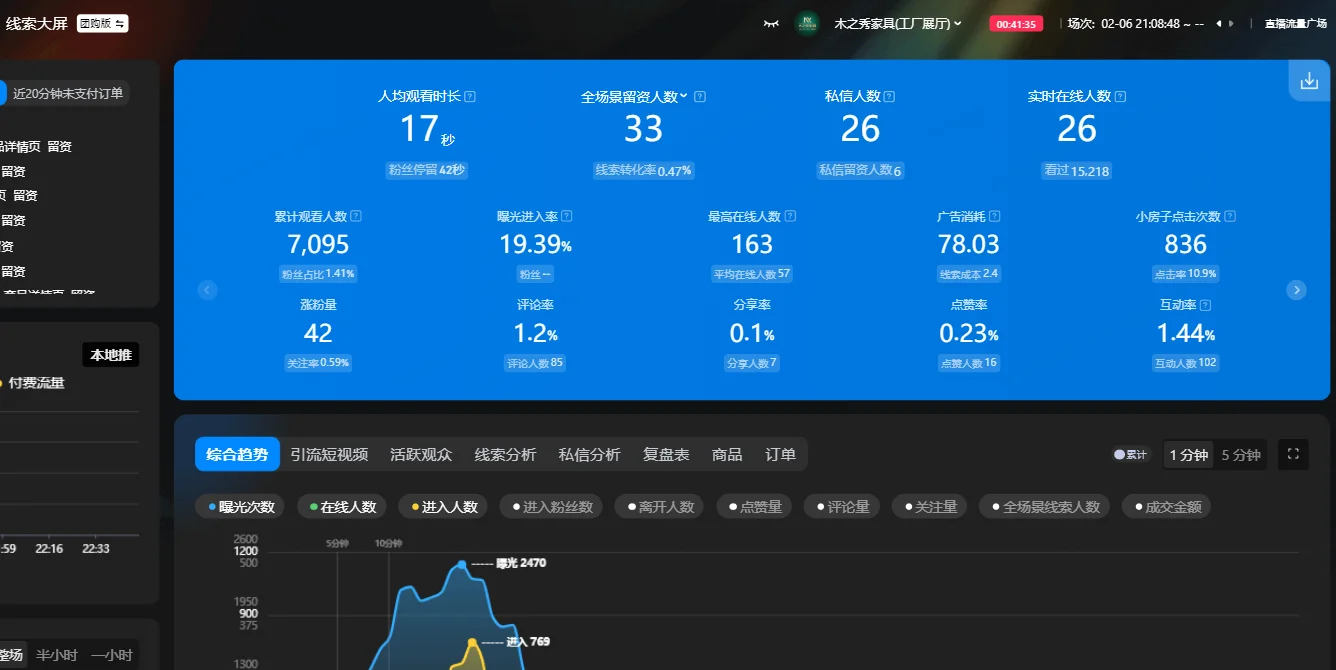This screenshot has height=670, width=1336.
Task: Toggle 曝光次数 series in chart
Action: [242, 507]
